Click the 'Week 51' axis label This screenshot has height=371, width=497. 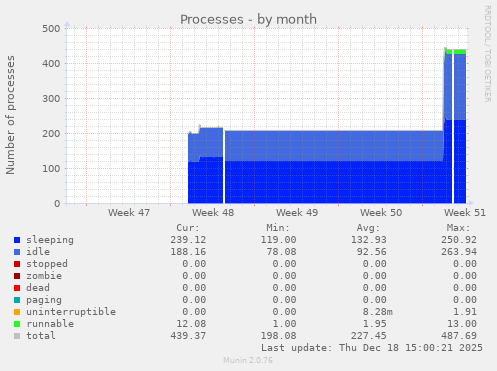465,213
